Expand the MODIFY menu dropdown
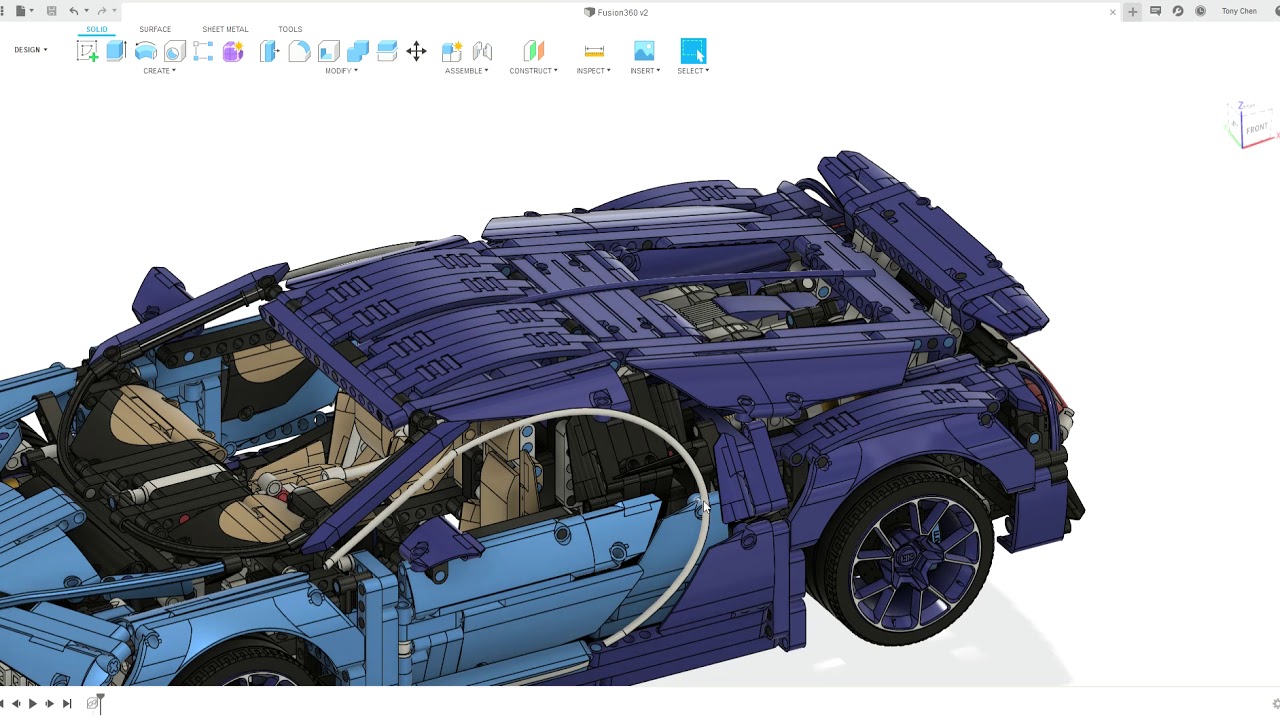Viewport: 1280px width, 720px height. point(341,71)
